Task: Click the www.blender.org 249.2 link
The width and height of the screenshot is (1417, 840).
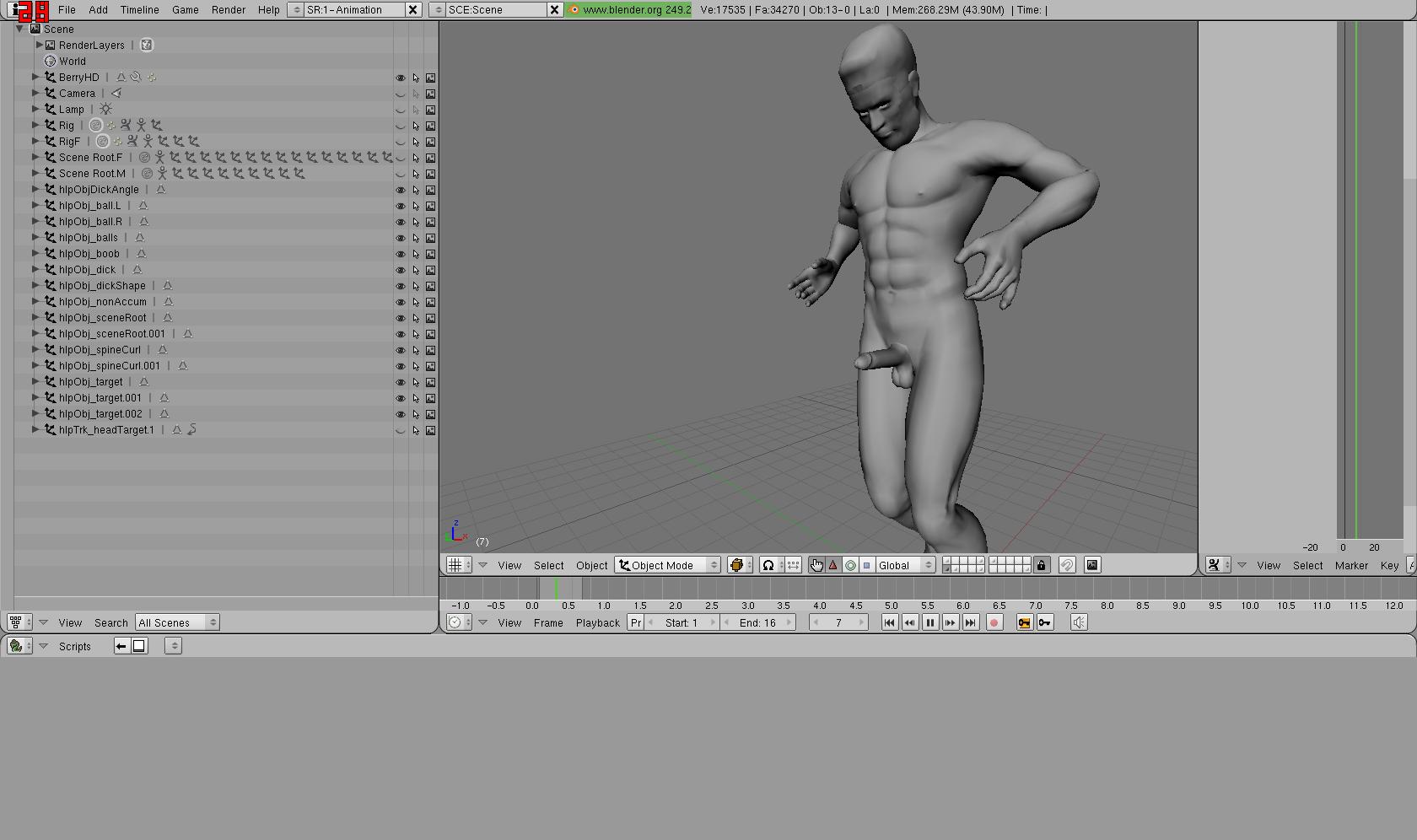Action: (x=629, y=10)
